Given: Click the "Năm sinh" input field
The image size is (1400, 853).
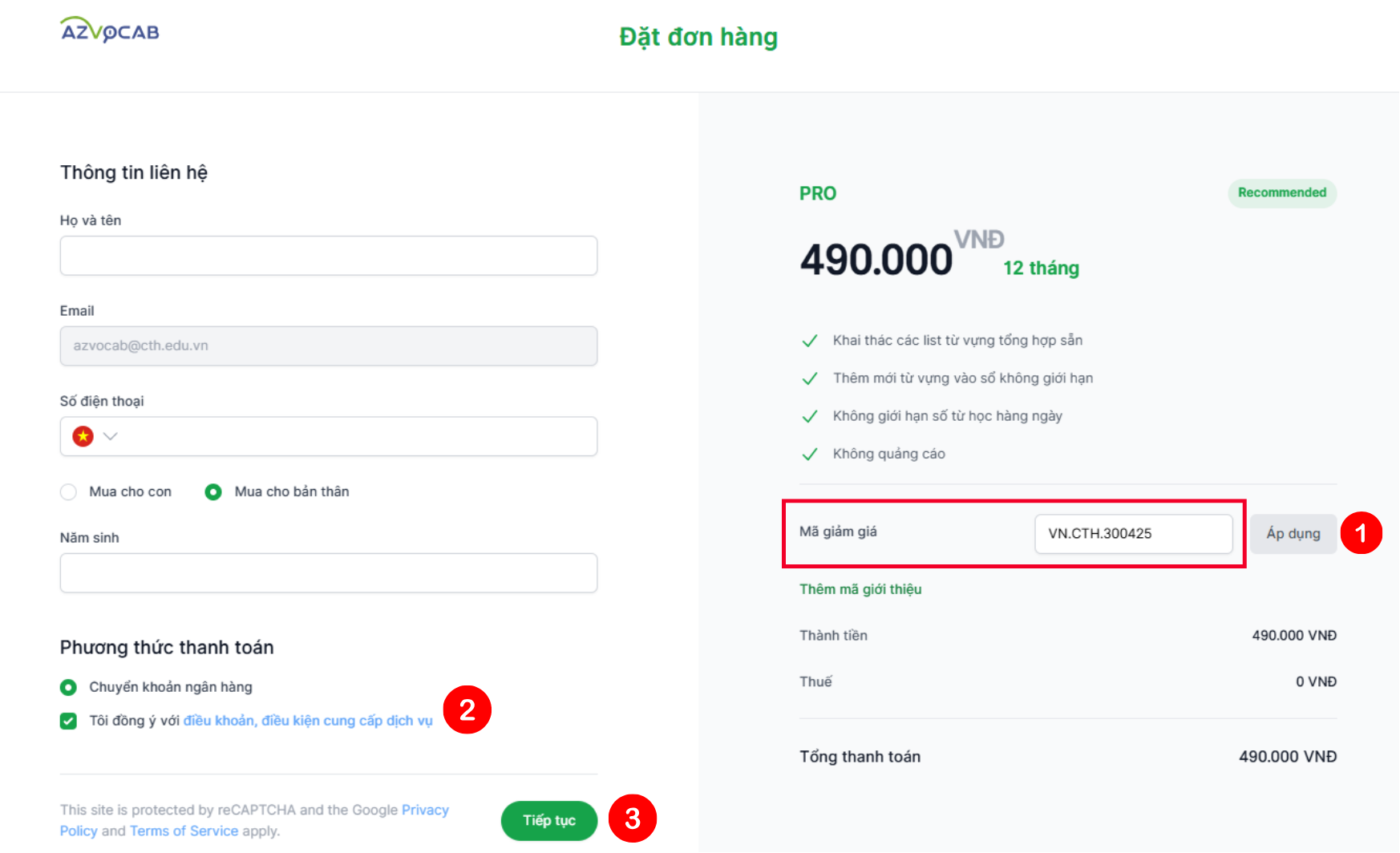Looking at the screenshot, I should 328,573.
